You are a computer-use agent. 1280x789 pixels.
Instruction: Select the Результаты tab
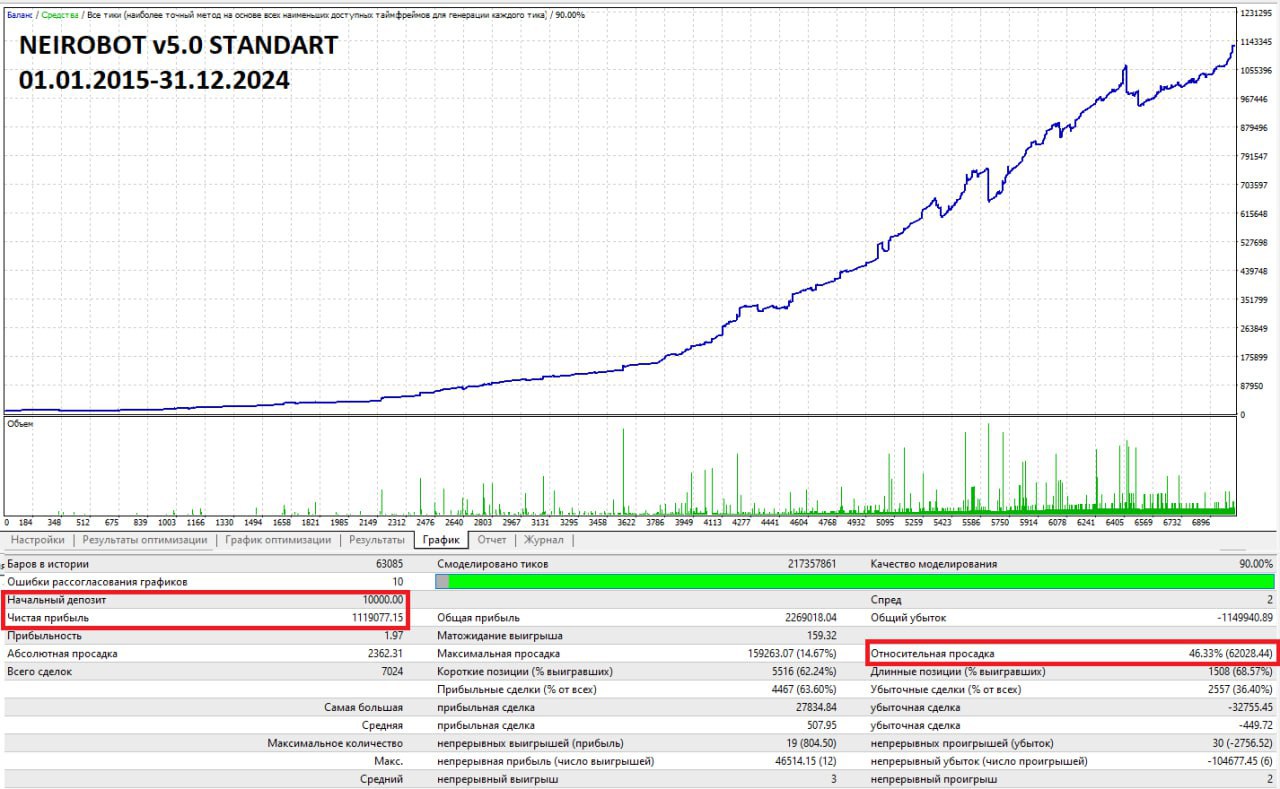pyautogui.click(x=376, y=540)
